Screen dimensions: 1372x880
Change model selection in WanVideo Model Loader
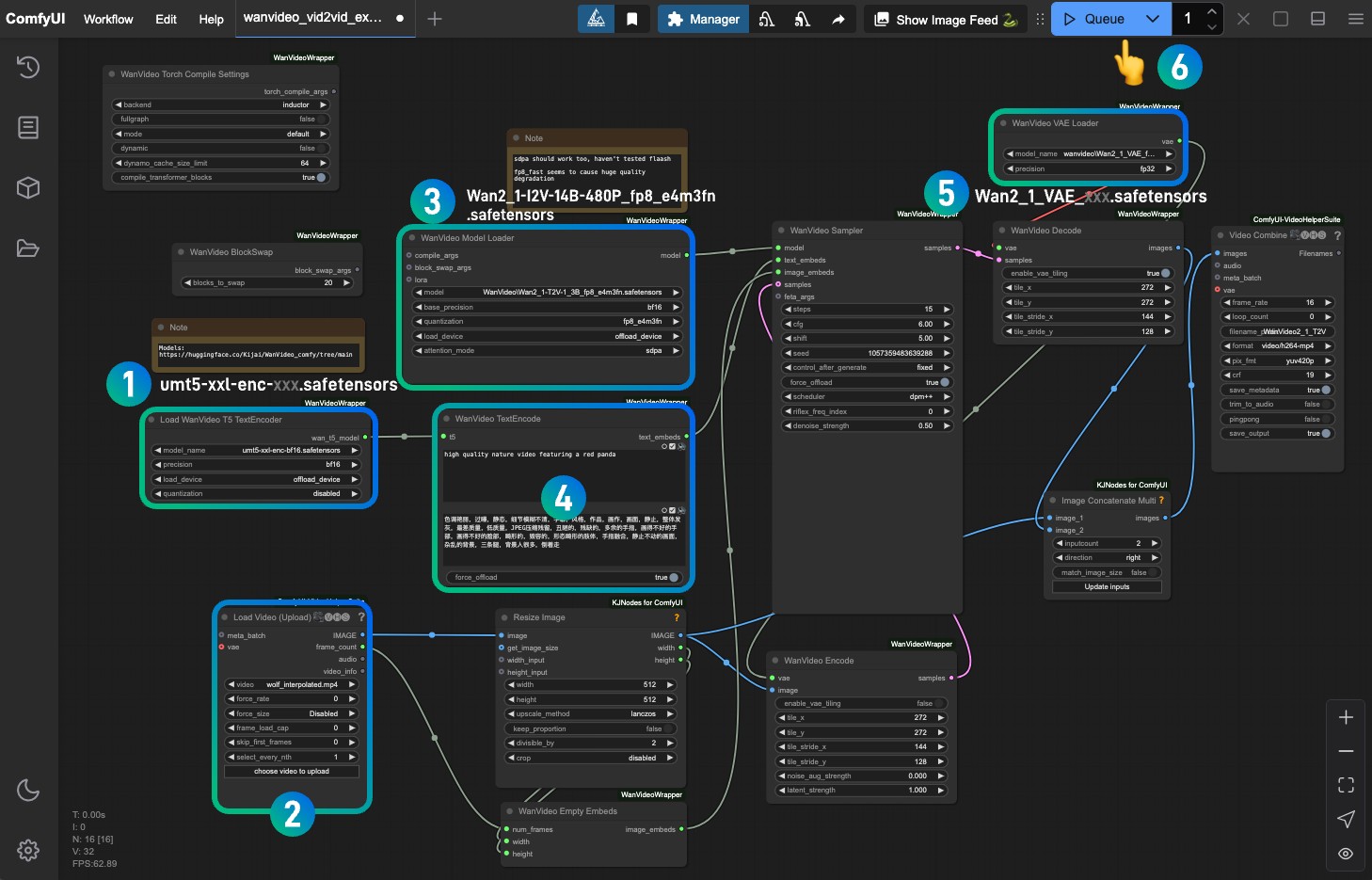tap(548, 292)
